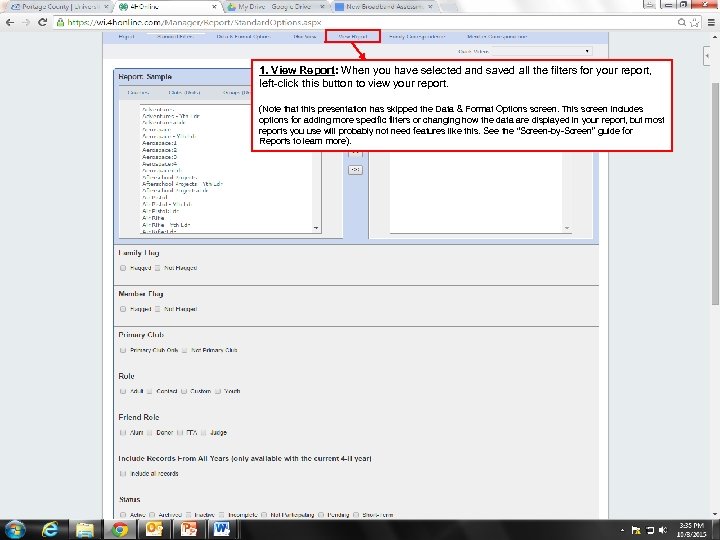720x540 pixels.
Task: Open the Windows Start menu
Action: pyautogui.click(x=14, y=530)
